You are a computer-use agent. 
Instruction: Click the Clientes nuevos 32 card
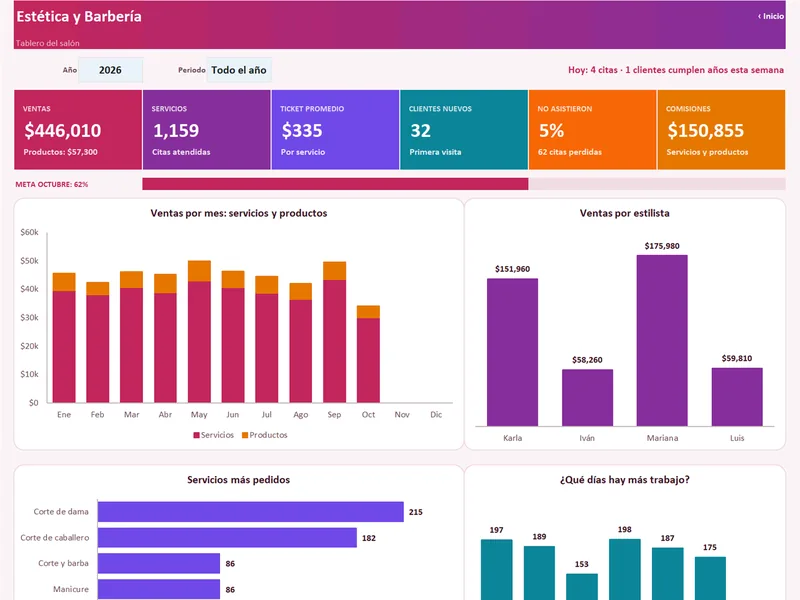[464, 130]
